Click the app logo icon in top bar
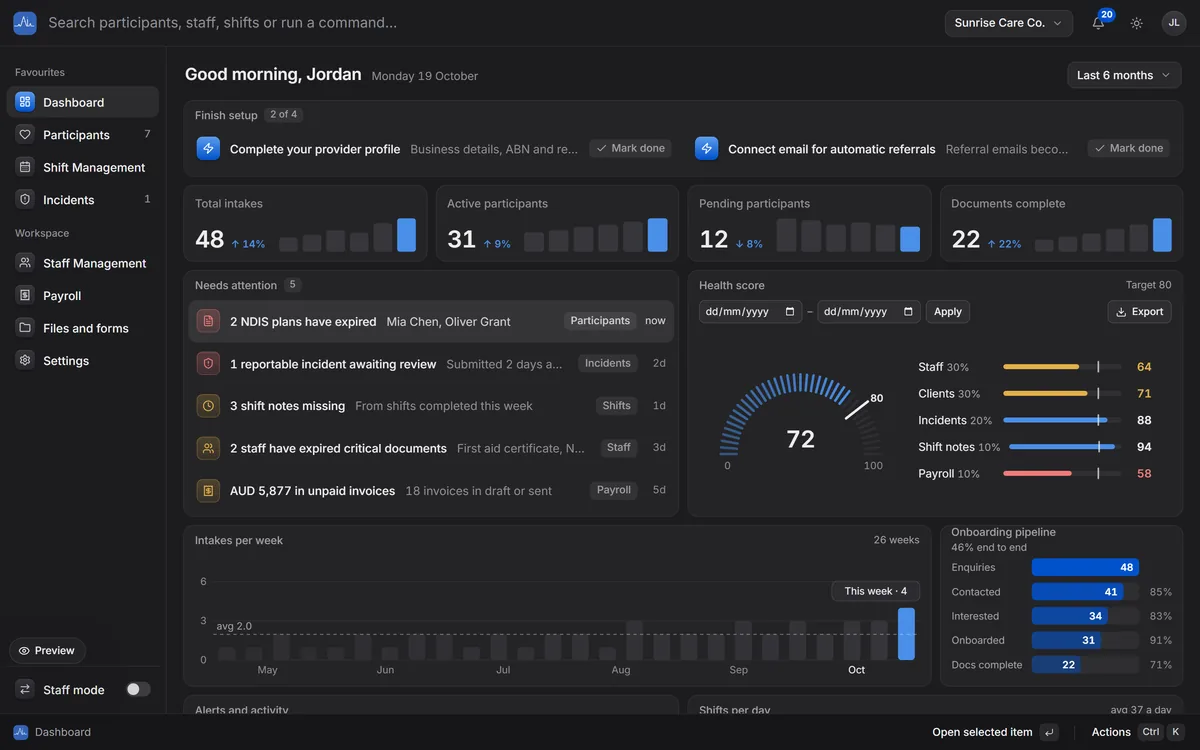The width and height of the screenshot is (1200, 750). point(25,23)
